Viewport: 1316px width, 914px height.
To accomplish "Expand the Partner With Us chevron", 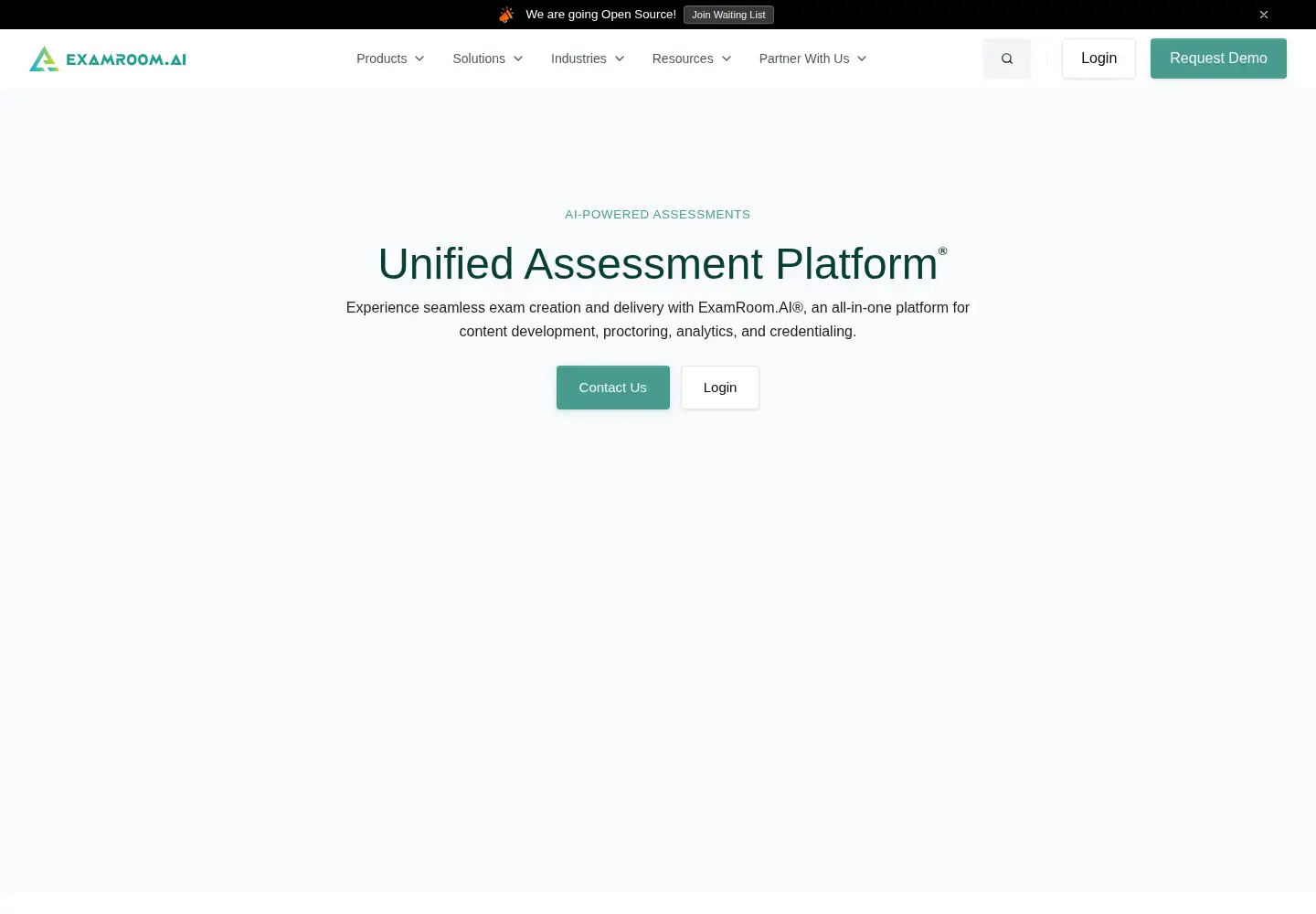I will click(x=862, y=58).
